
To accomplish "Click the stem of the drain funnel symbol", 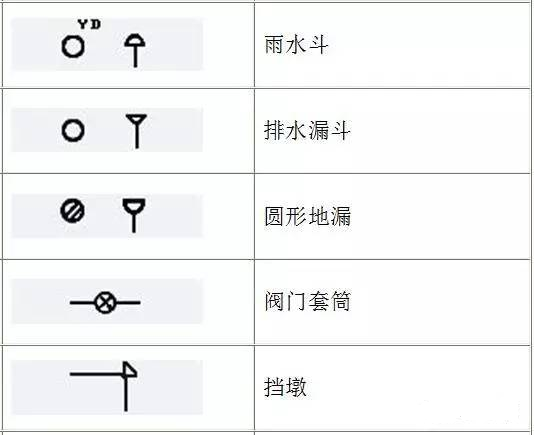I will point(137,136).
